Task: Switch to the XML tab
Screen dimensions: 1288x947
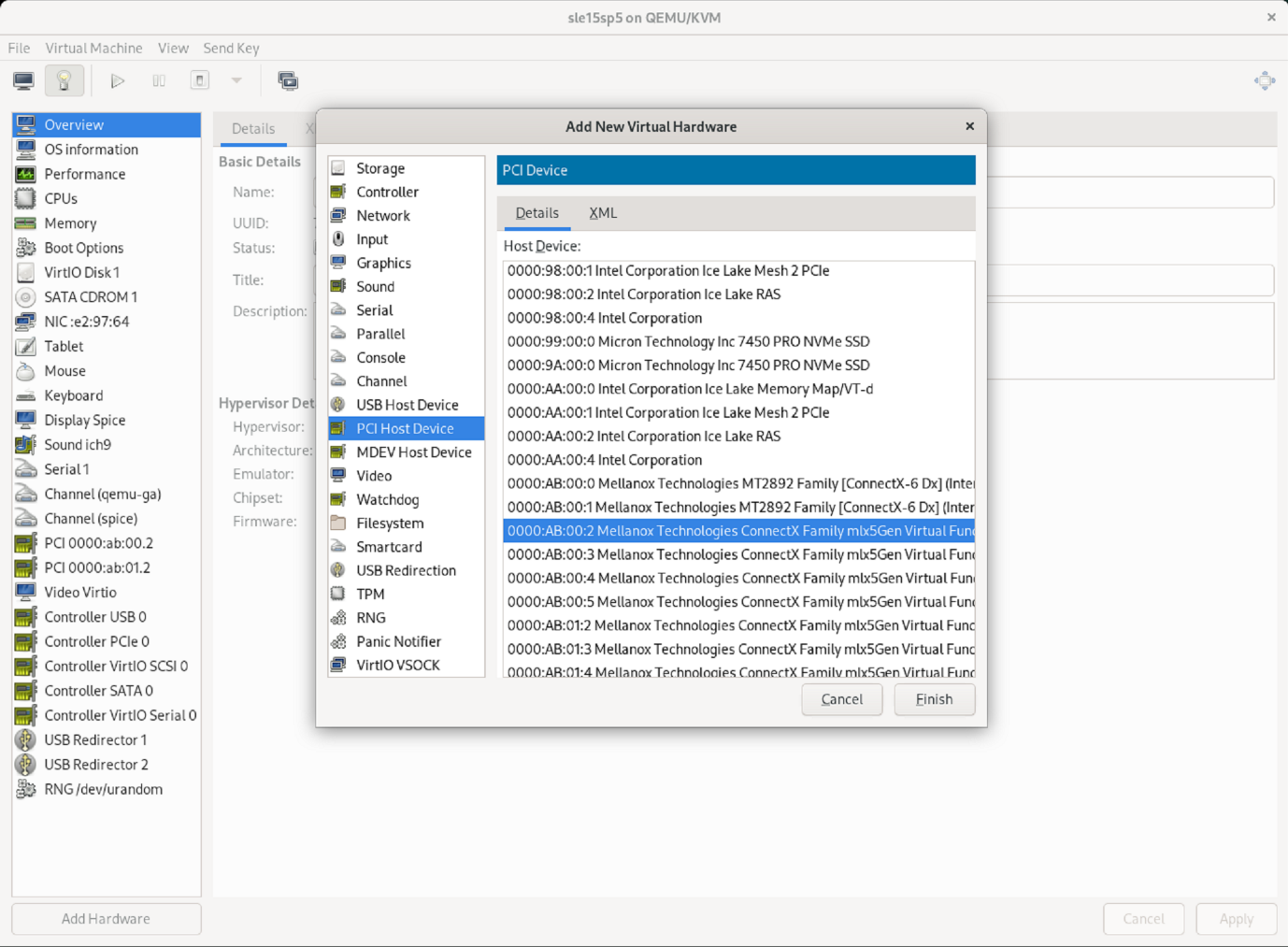Action: (x=603, y=213)
